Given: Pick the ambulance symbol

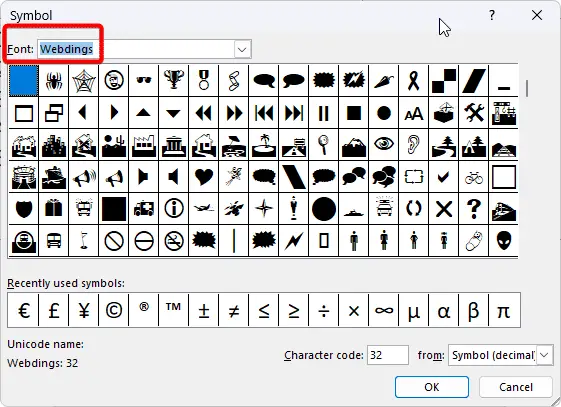Looking at the screenshot, I should click(x=144, y=209).
